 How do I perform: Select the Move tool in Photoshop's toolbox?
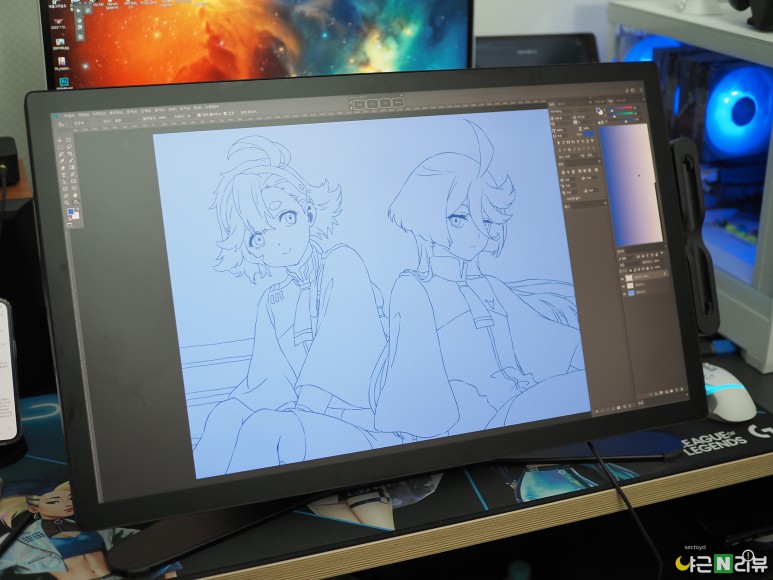(x=59, y=141)
